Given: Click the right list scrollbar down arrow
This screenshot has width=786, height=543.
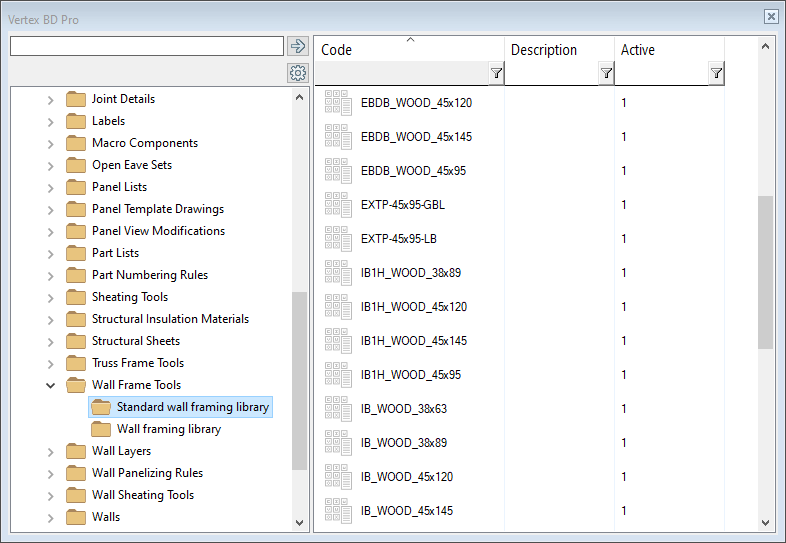Looking at the screenshot, I should tap(766, 523).
